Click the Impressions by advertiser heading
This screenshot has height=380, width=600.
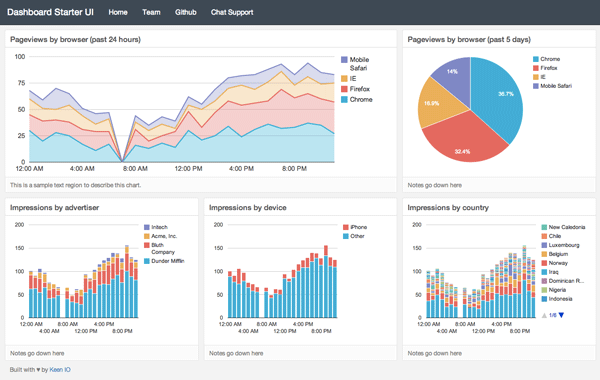54,207
